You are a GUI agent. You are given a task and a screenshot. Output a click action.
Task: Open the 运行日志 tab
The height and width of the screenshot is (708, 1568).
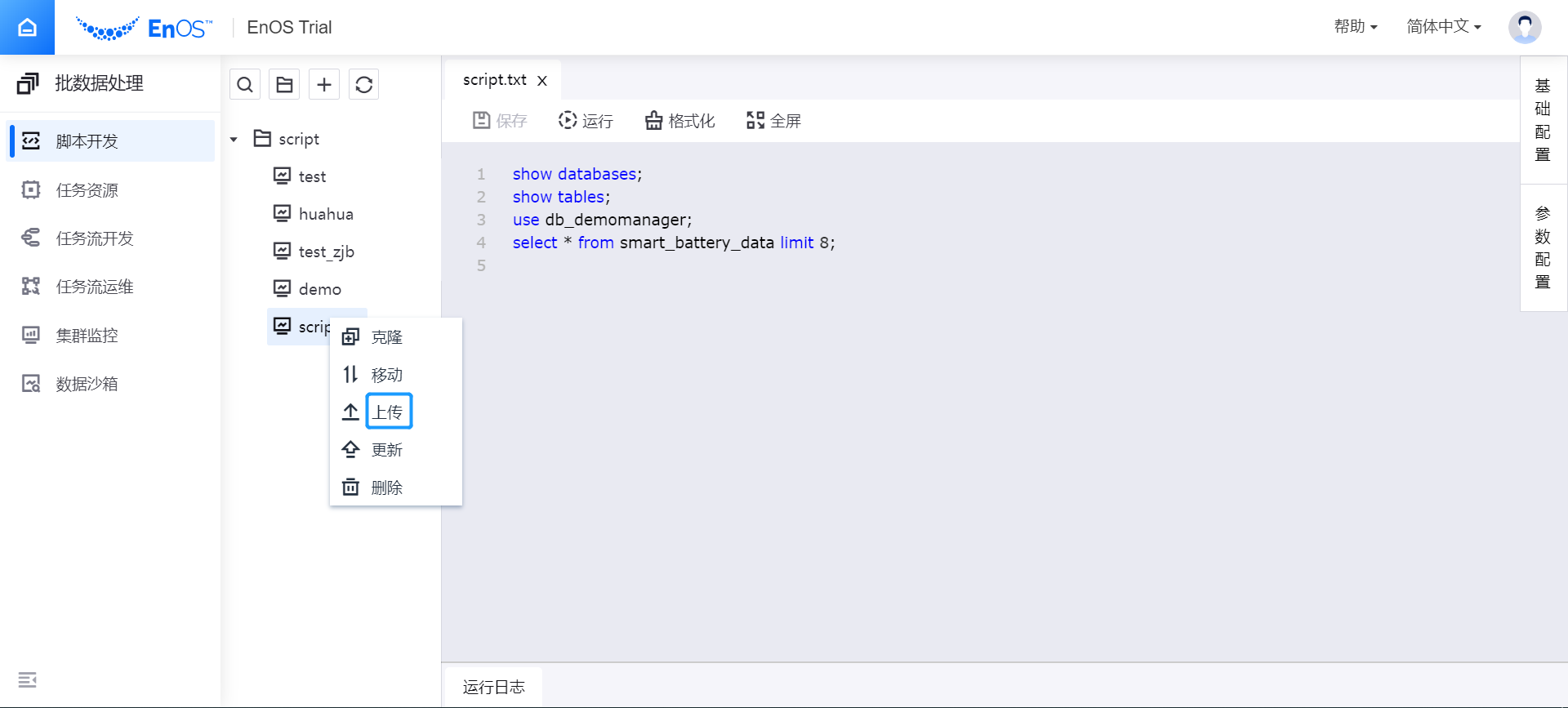click(493, 687)
